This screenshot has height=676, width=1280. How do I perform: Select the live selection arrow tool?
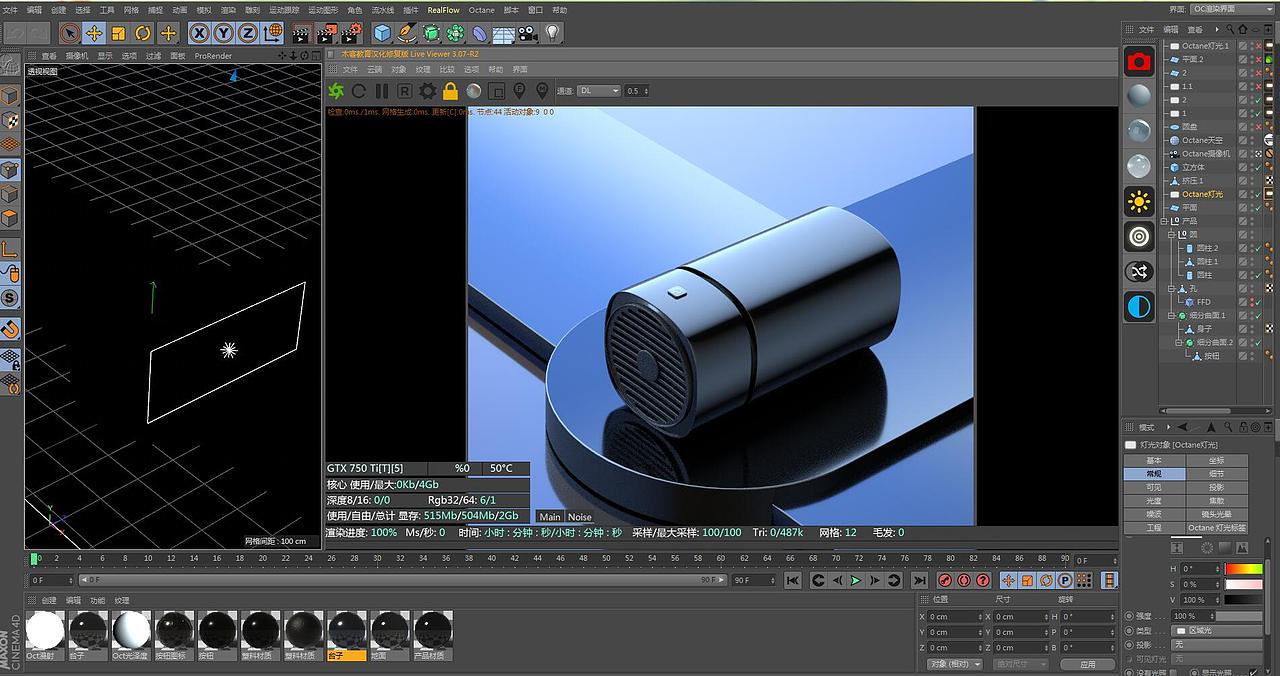click(70, 33)
